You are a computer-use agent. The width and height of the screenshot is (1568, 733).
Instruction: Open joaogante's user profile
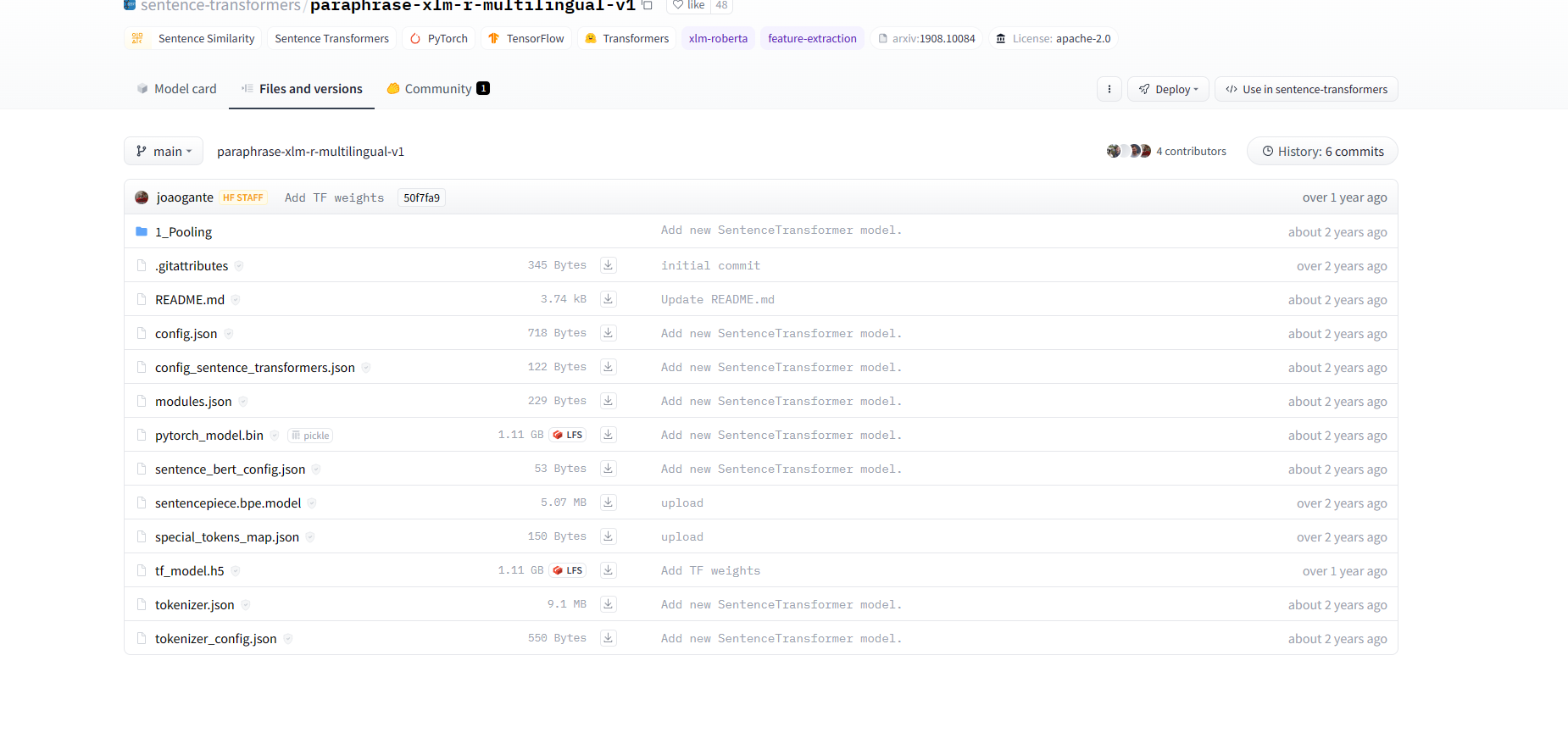point(185,197)
